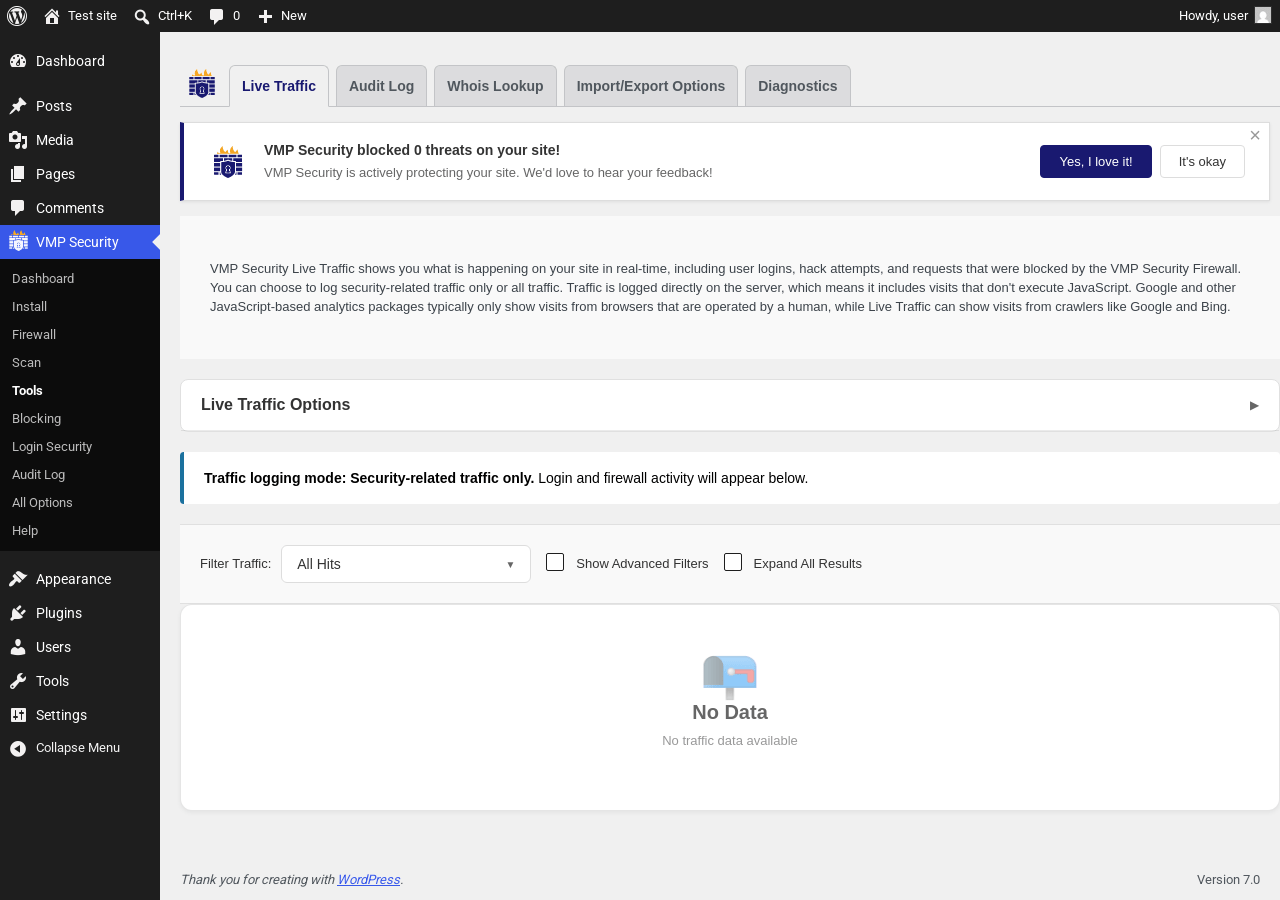Open VMP Security Dashboard submenu item
1280x900 pixels.
point(43,278)
